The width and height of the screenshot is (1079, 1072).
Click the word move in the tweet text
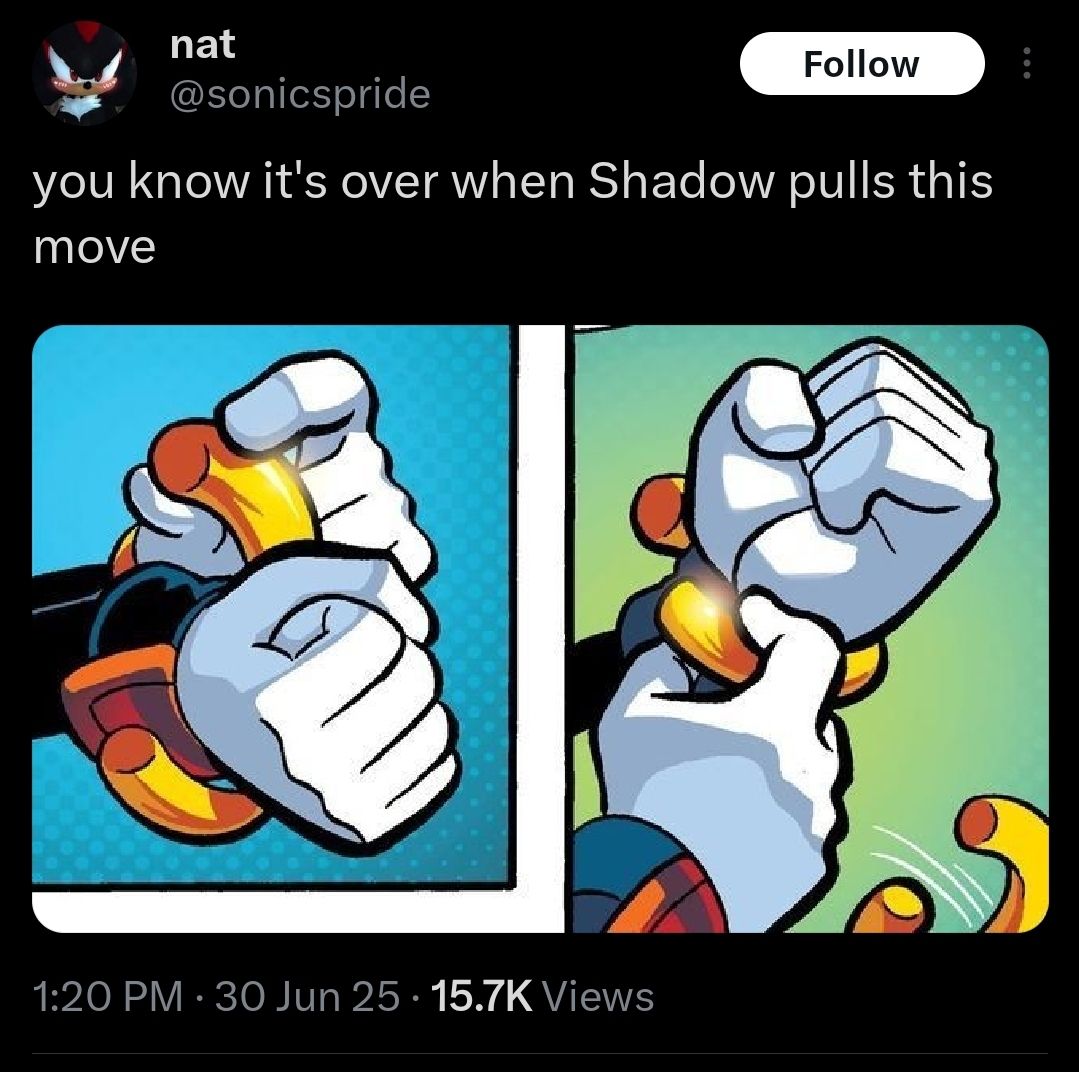click(x=94, y=248)
